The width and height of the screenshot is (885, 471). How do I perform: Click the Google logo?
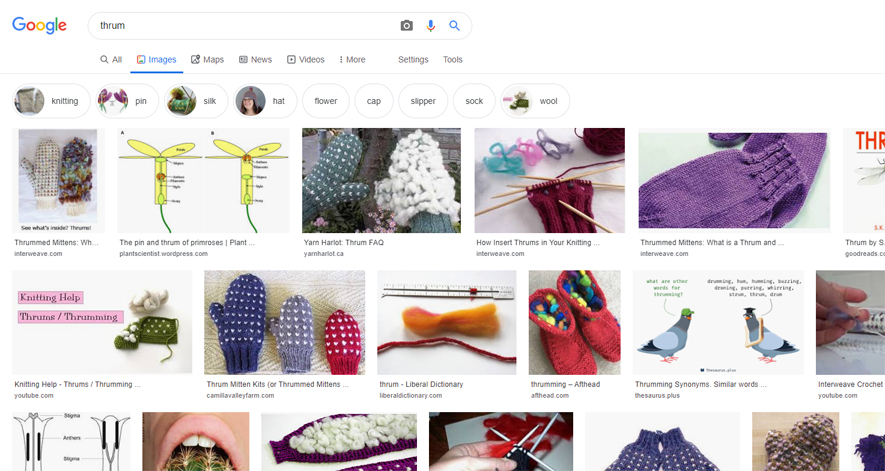coord(40,25)
